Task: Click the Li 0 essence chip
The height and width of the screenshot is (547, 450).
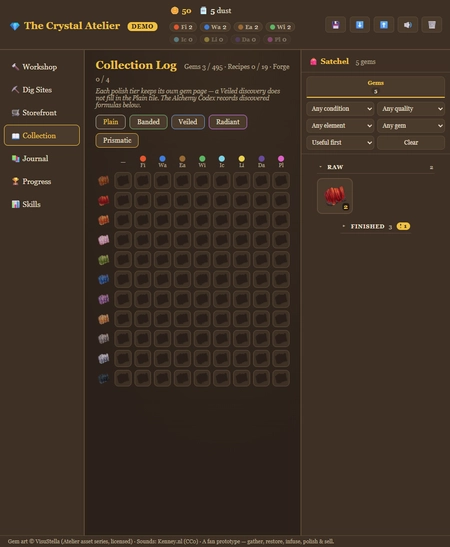Action: 214,39
